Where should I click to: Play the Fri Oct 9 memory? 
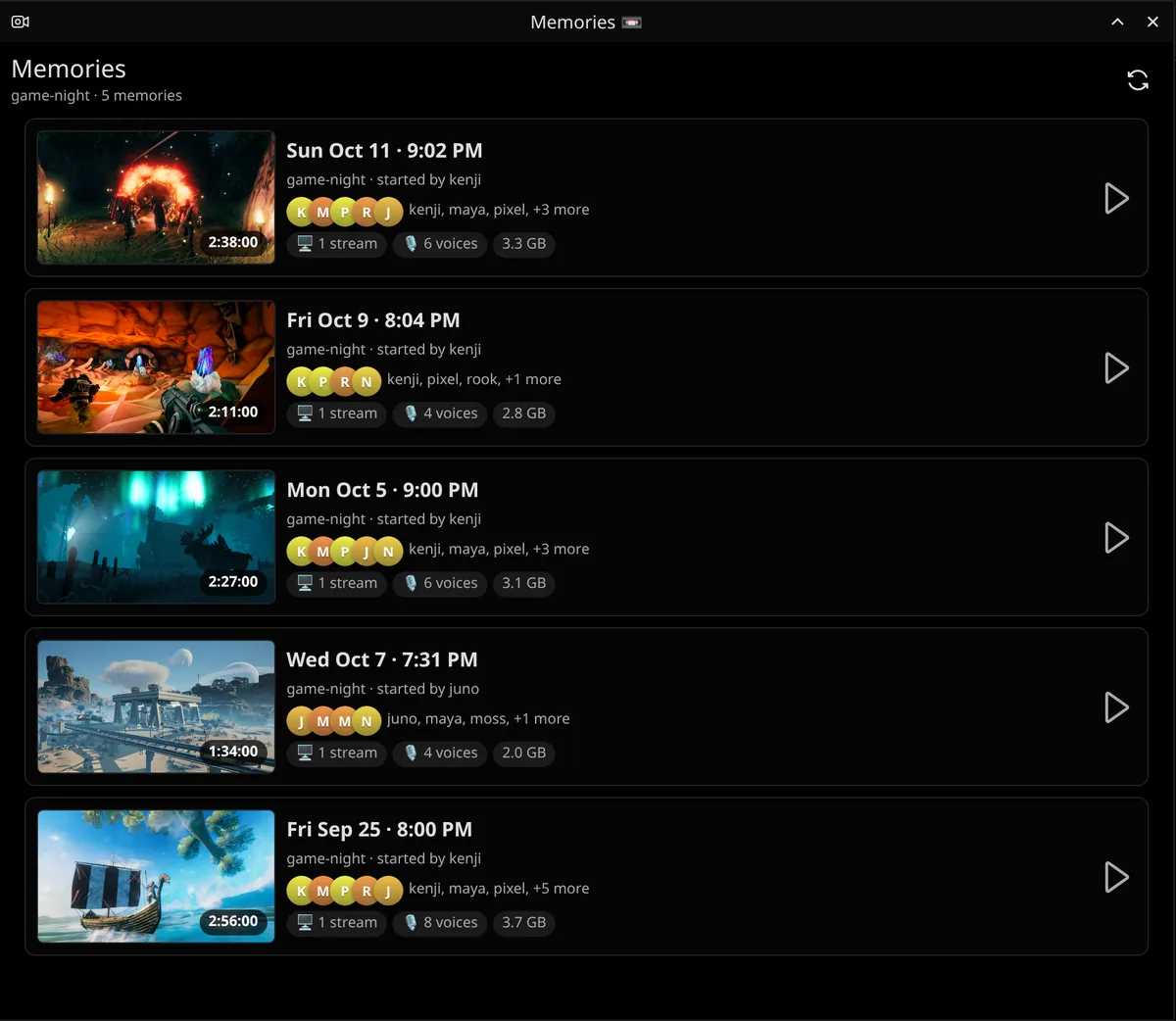click(1116, 367)
